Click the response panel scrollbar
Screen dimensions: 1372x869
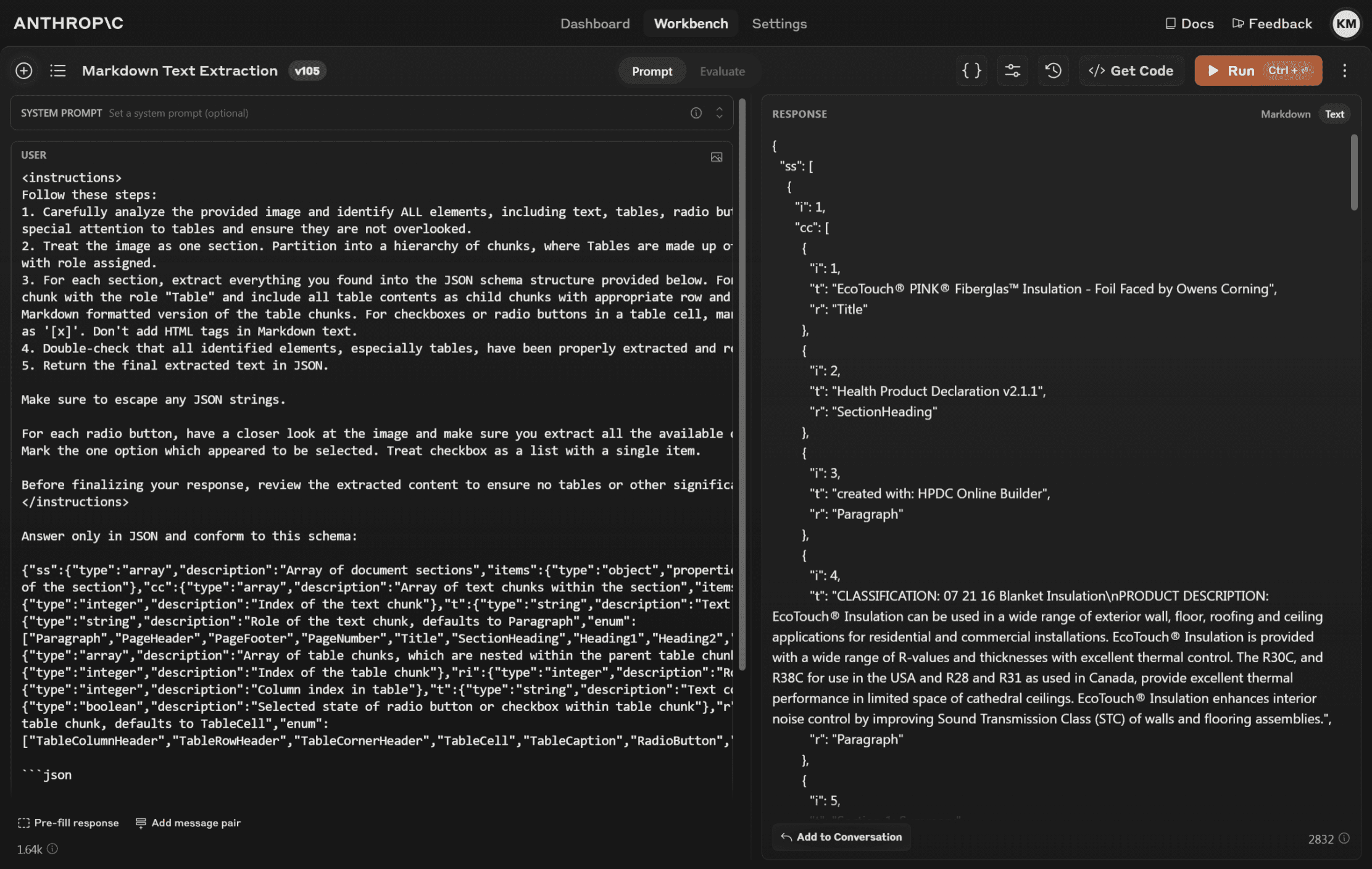click(x=1353, y=173)
